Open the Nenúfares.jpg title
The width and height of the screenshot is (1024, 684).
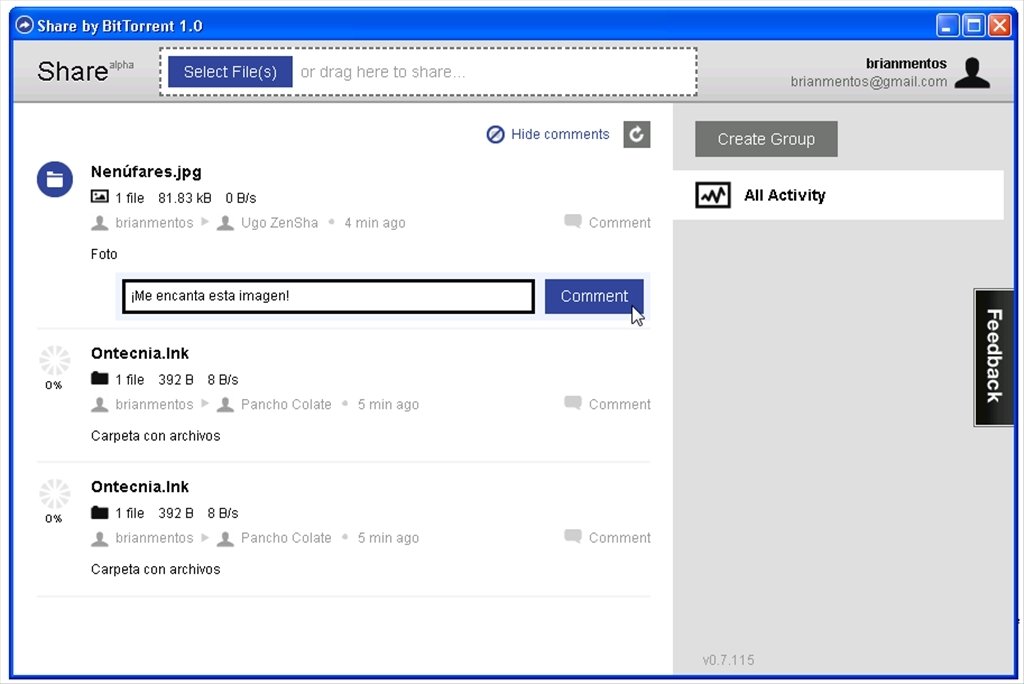point(146,172)
